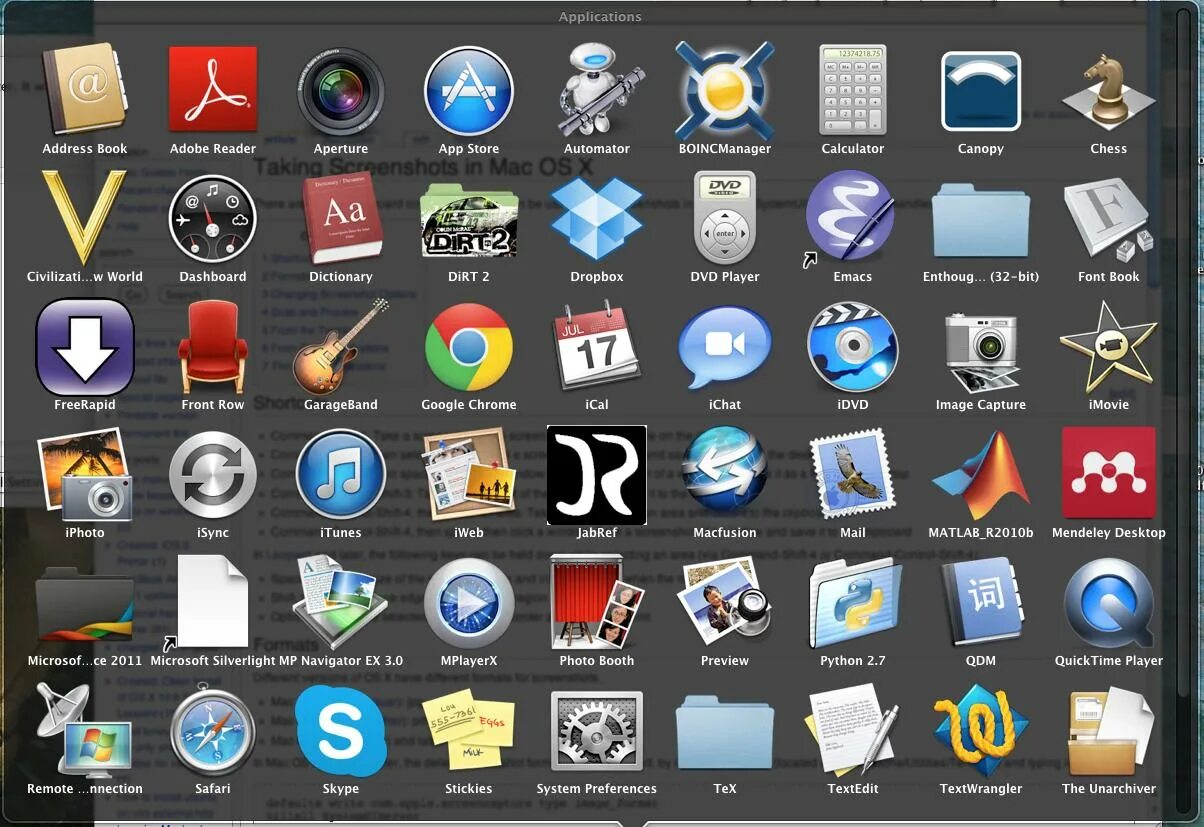
Task: Open the Chess knight icon
Action: pos(1109,90)
